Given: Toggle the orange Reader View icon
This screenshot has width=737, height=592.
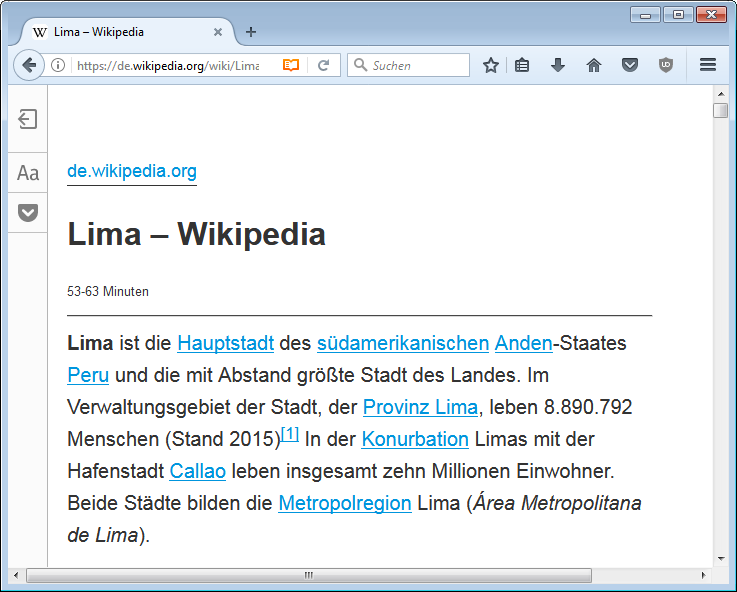Looking at the screenshot, I should (x=291, y=65).
